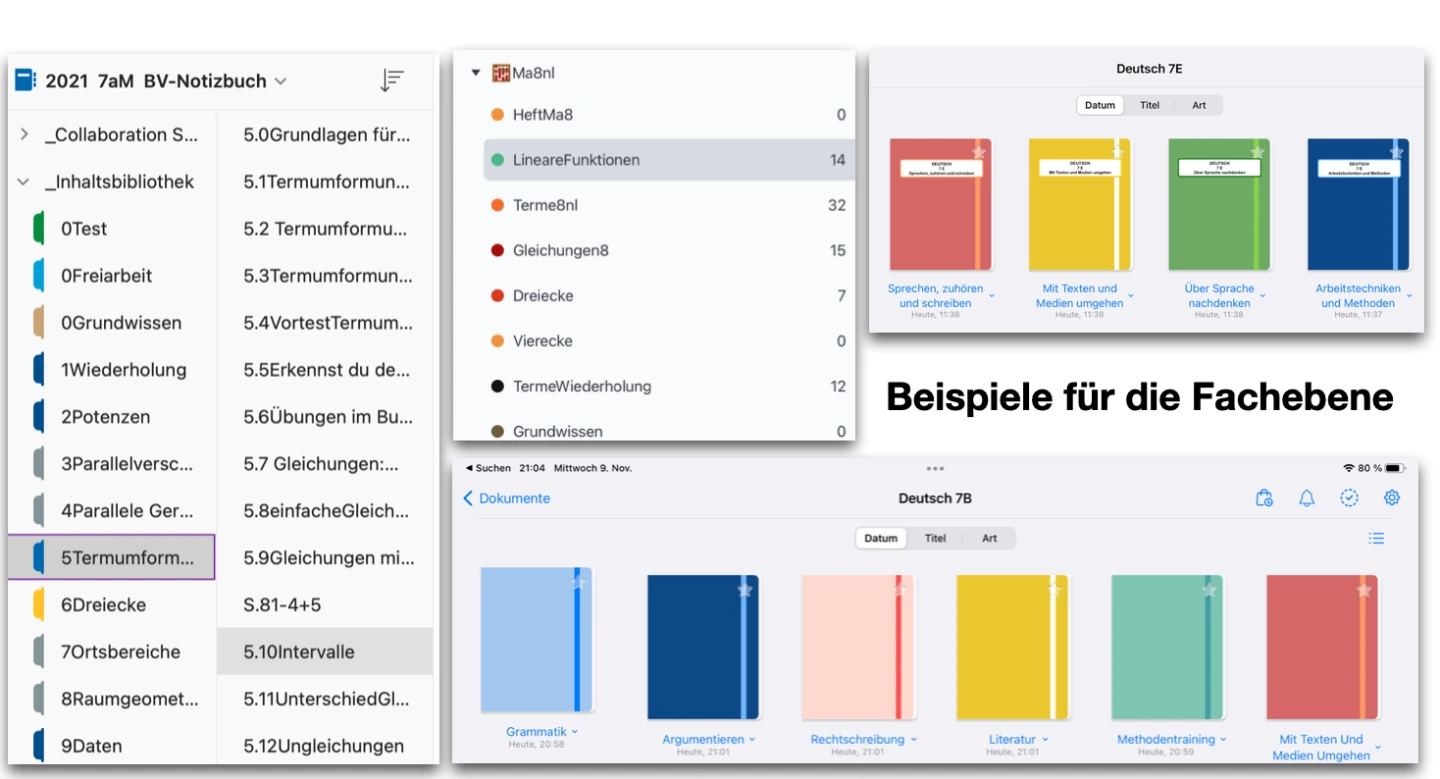The width and height of the screenshot is (1440, 779).
Task: Open the BV-Notizbuch notebook dropdown
Action: (281, 81)
